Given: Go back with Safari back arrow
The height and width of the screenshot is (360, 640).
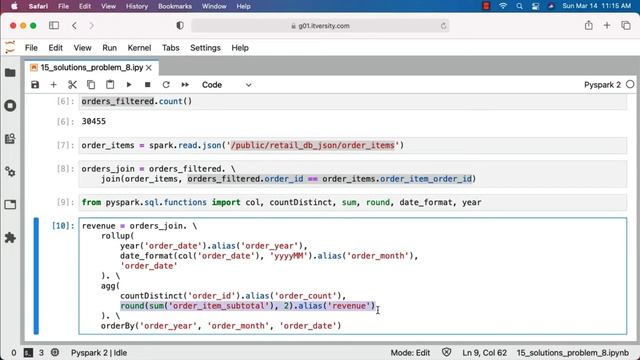Looking at the screenshot, I should pyautogui.click(x=74, y=25).
